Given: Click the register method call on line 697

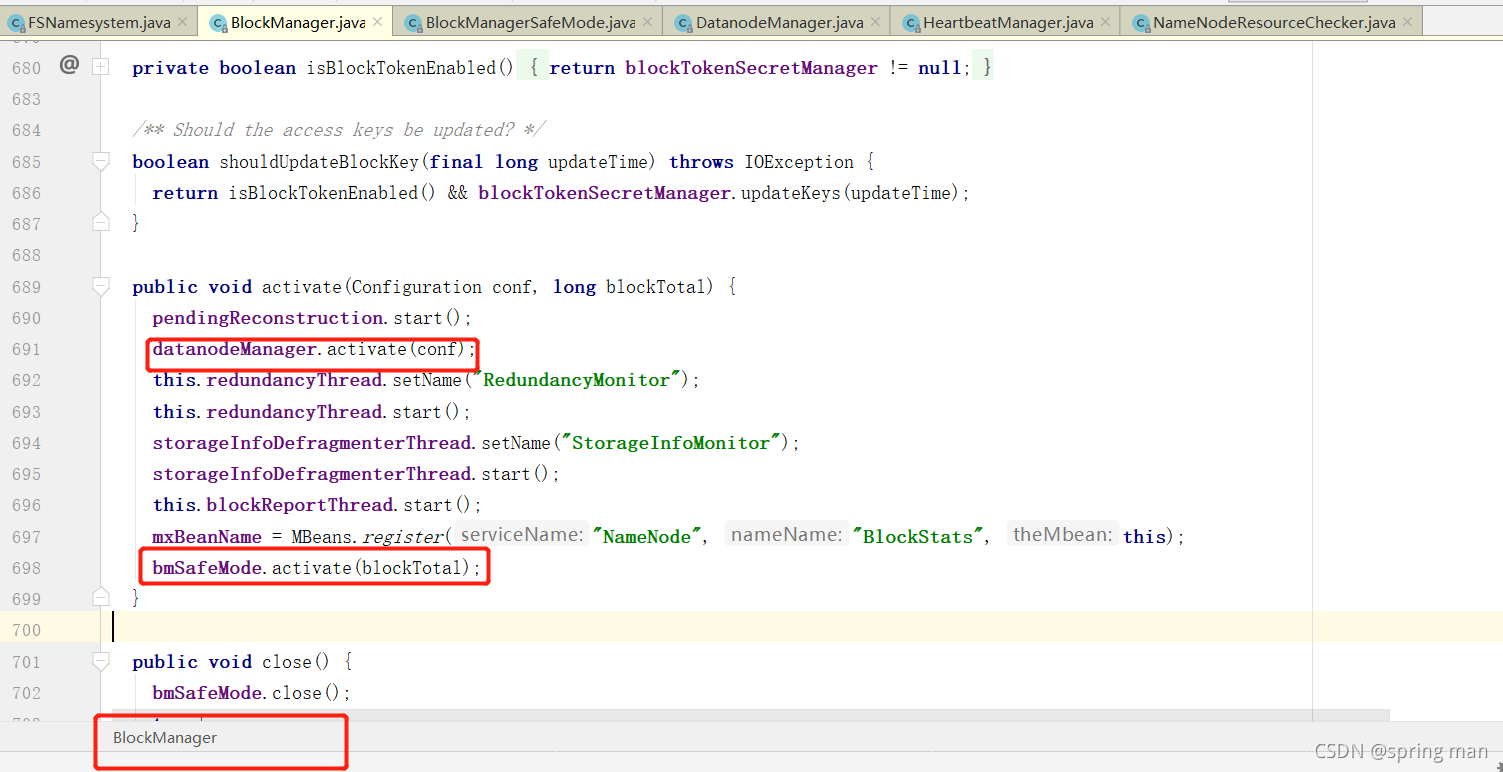Looking at the screenshot, I should (402, 537).
